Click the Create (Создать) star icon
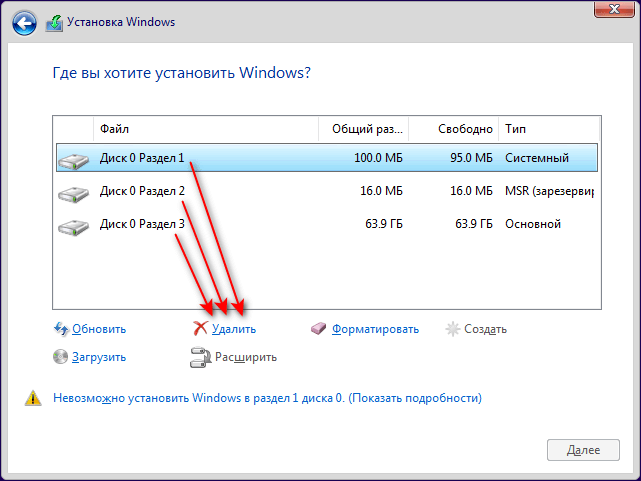The height and width of the screenshot is (481, 641). [453, 329]
